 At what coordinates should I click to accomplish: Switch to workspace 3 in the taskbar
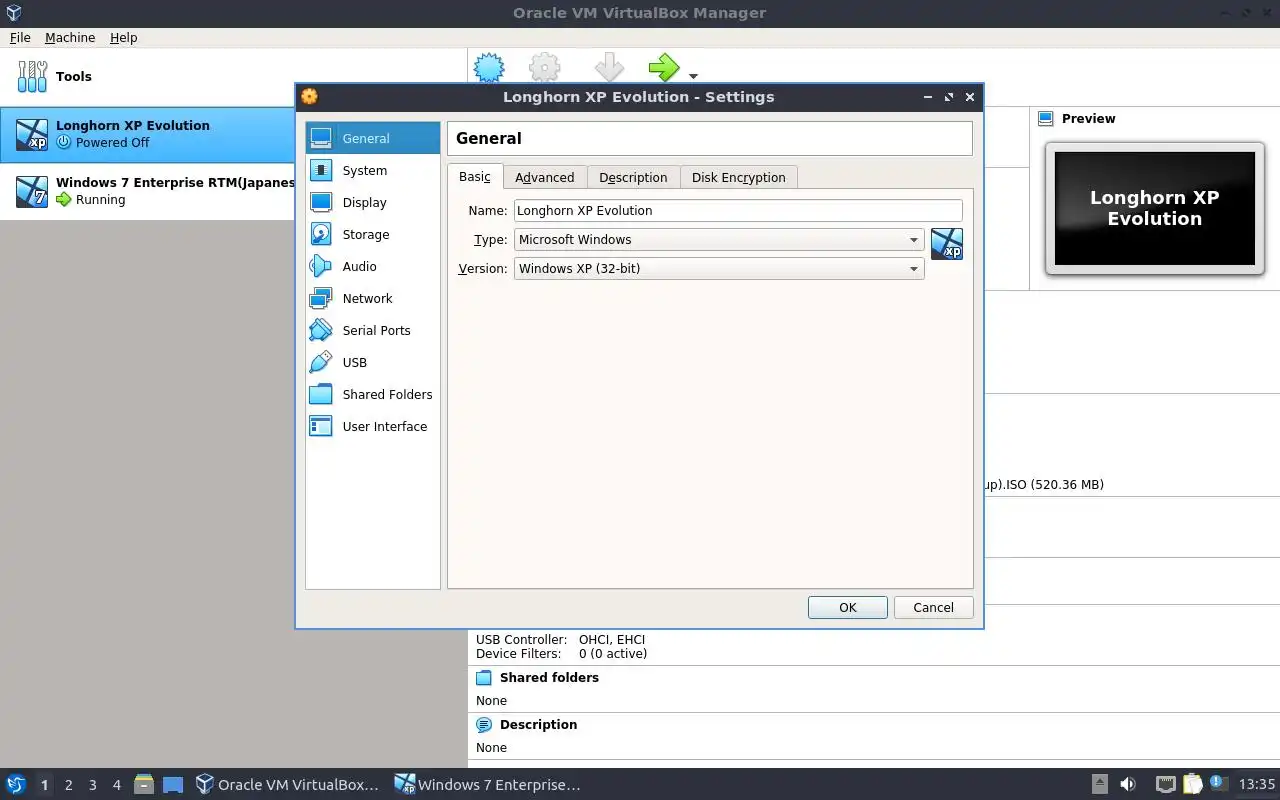tap(93, 785)
